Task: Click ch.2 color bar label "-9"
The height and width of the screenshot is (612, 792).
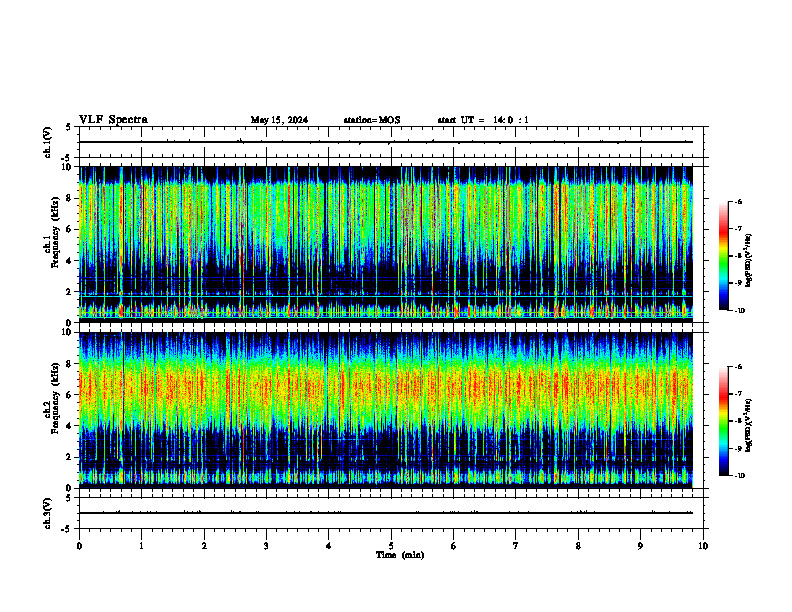Action: tap(738, 449)
